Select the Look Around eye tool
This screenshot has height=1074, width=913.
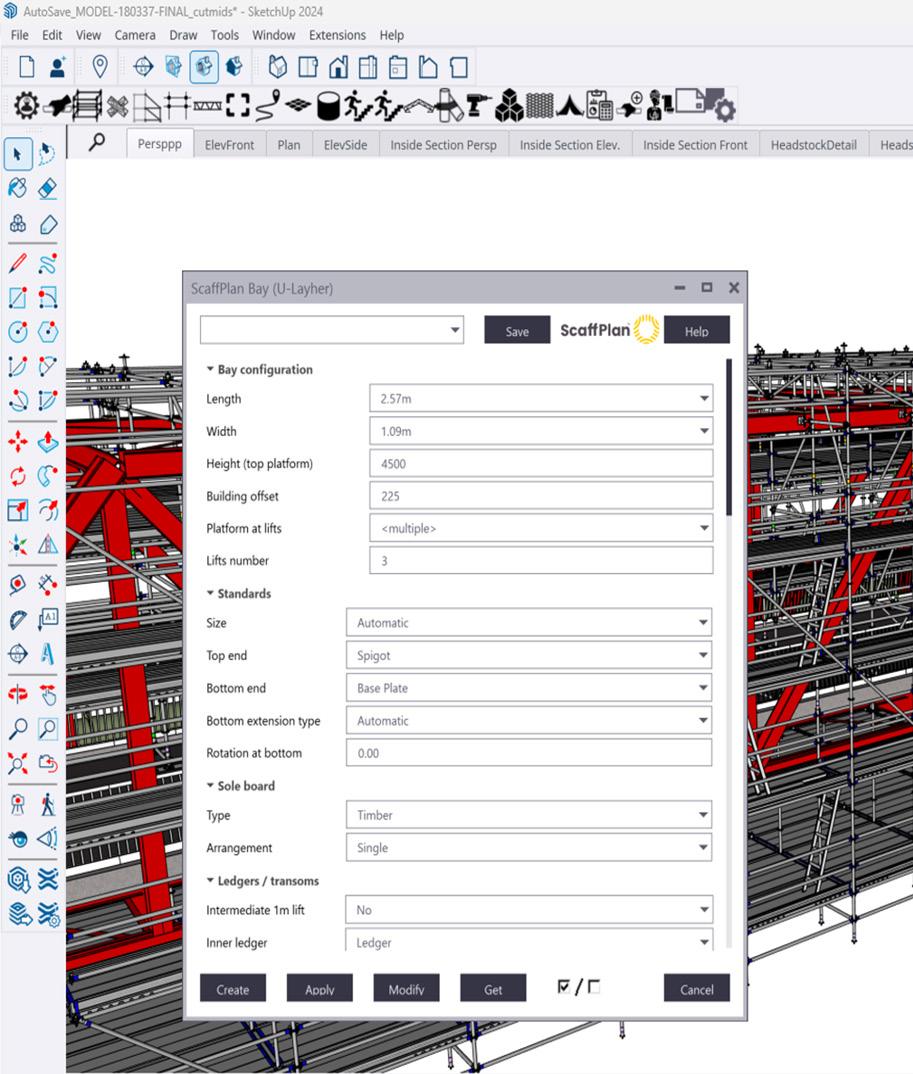pos(18,838)
